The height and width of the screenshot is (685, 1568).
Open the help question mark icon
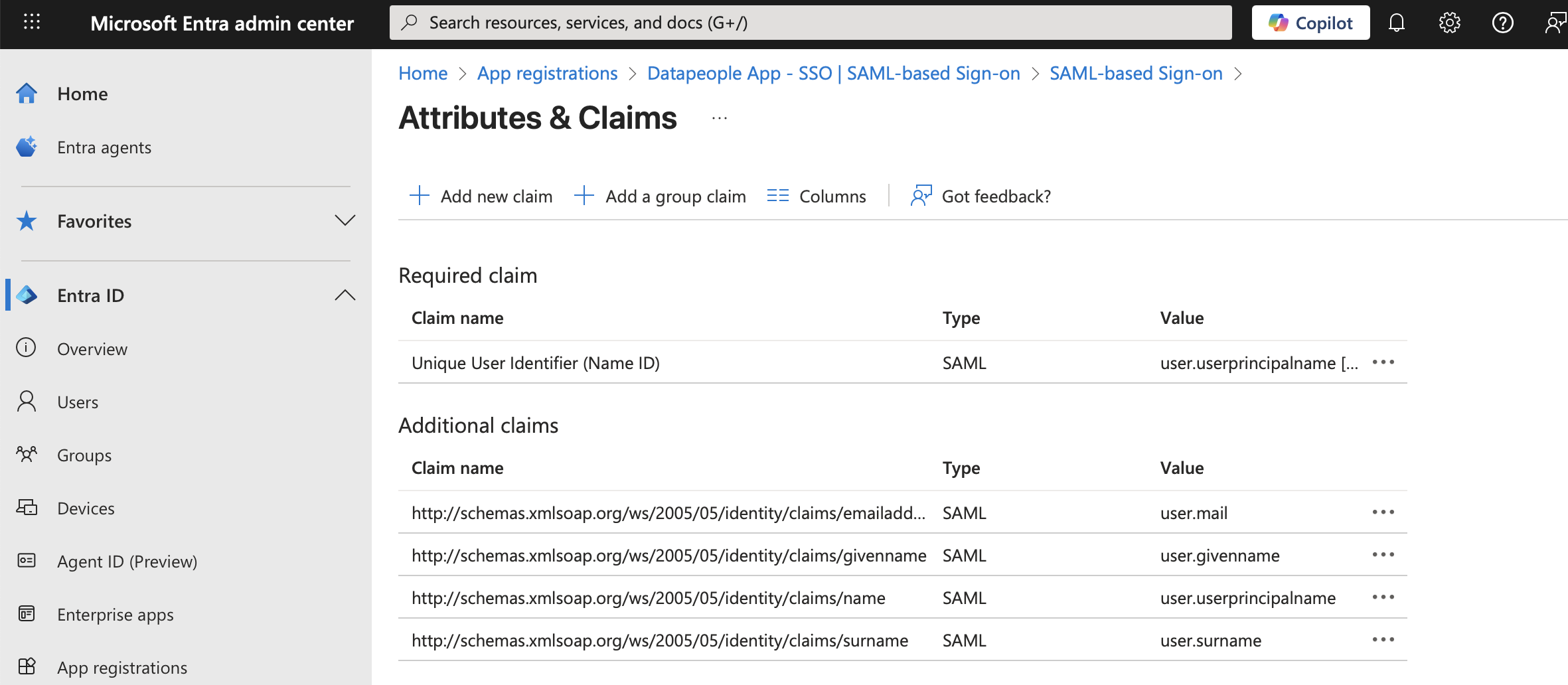click(1503, 23)
